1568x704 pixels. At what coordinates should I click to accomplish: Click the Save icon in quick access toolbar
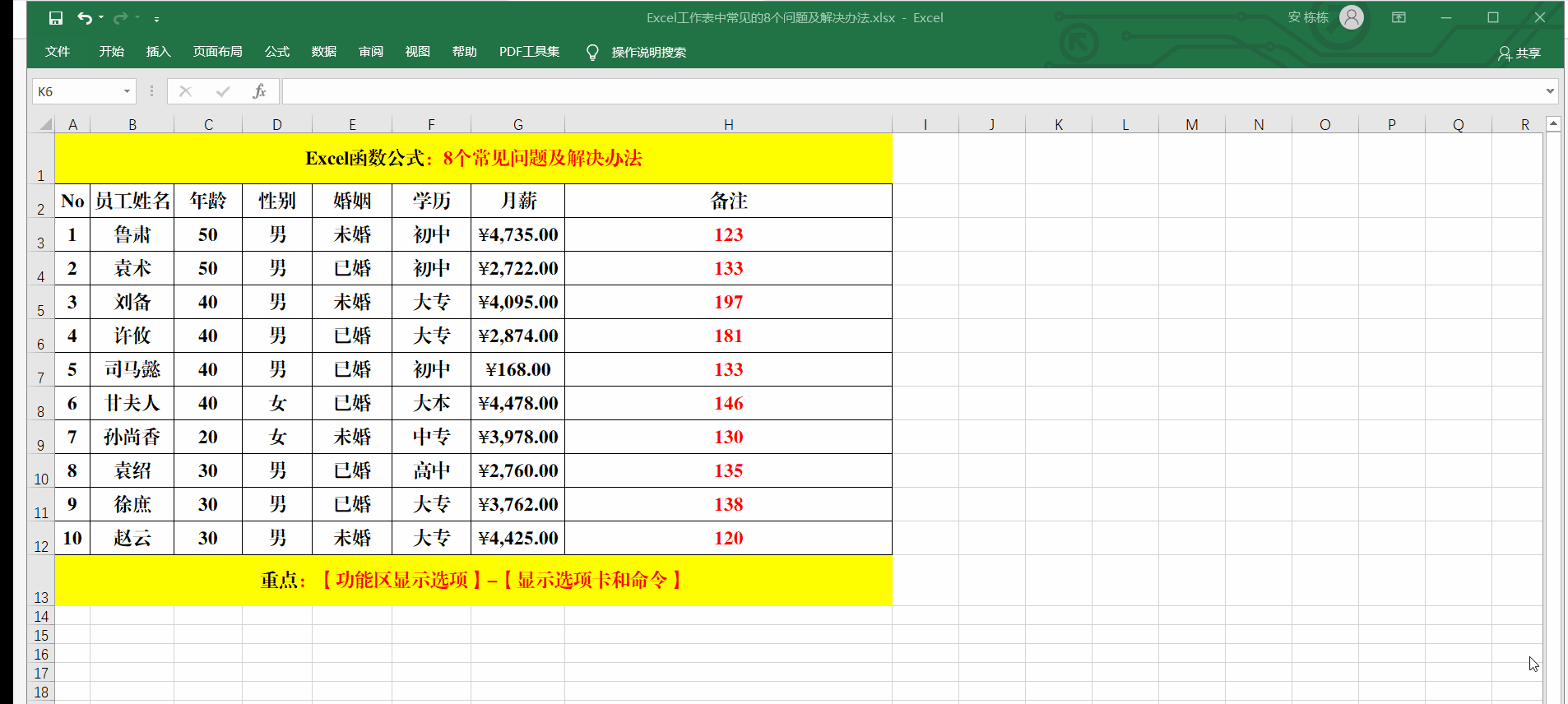pyautogui.click(x=56, y=17)
